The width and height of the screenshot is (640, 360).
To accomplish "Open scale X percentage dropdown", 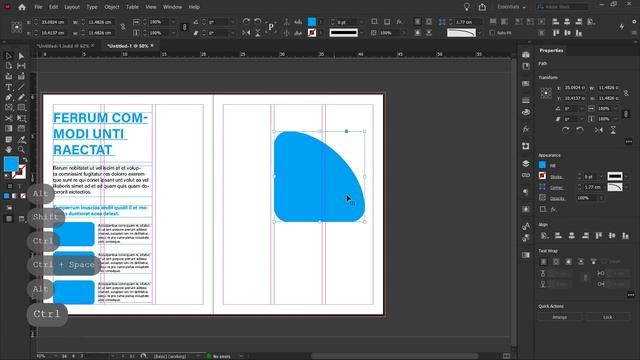I will pos(174,22).
